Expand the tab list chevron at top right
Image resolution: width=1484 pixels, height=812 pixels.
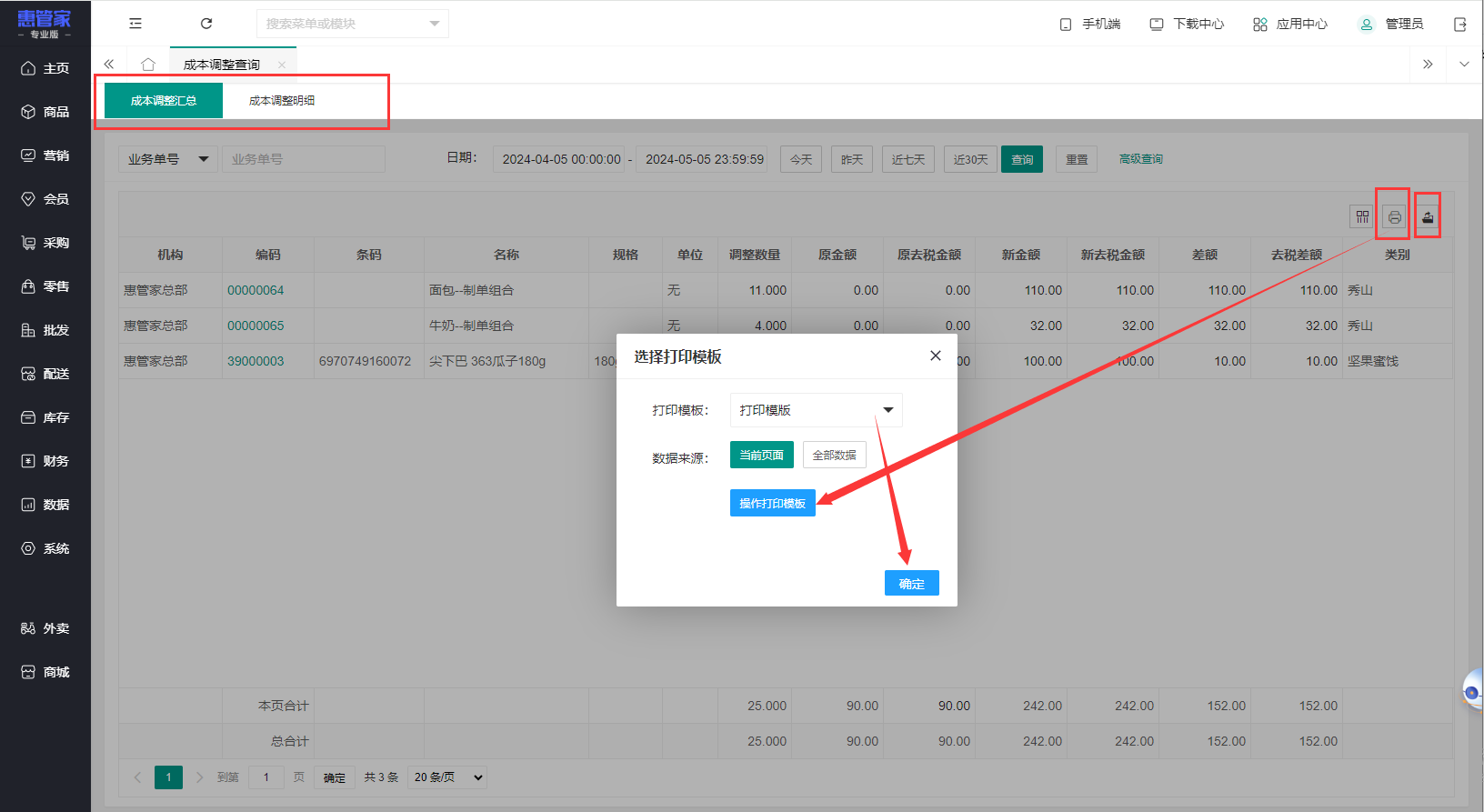coord(1464,65)
